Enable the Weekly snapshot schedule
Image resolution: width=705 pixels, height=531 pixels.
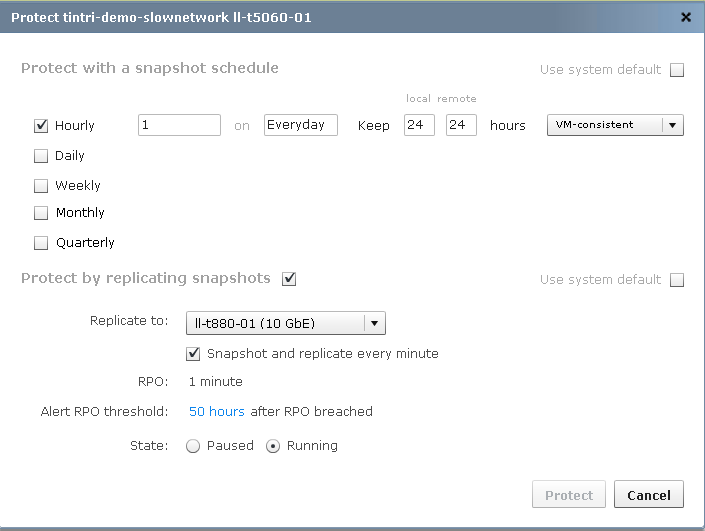[41, 186]
